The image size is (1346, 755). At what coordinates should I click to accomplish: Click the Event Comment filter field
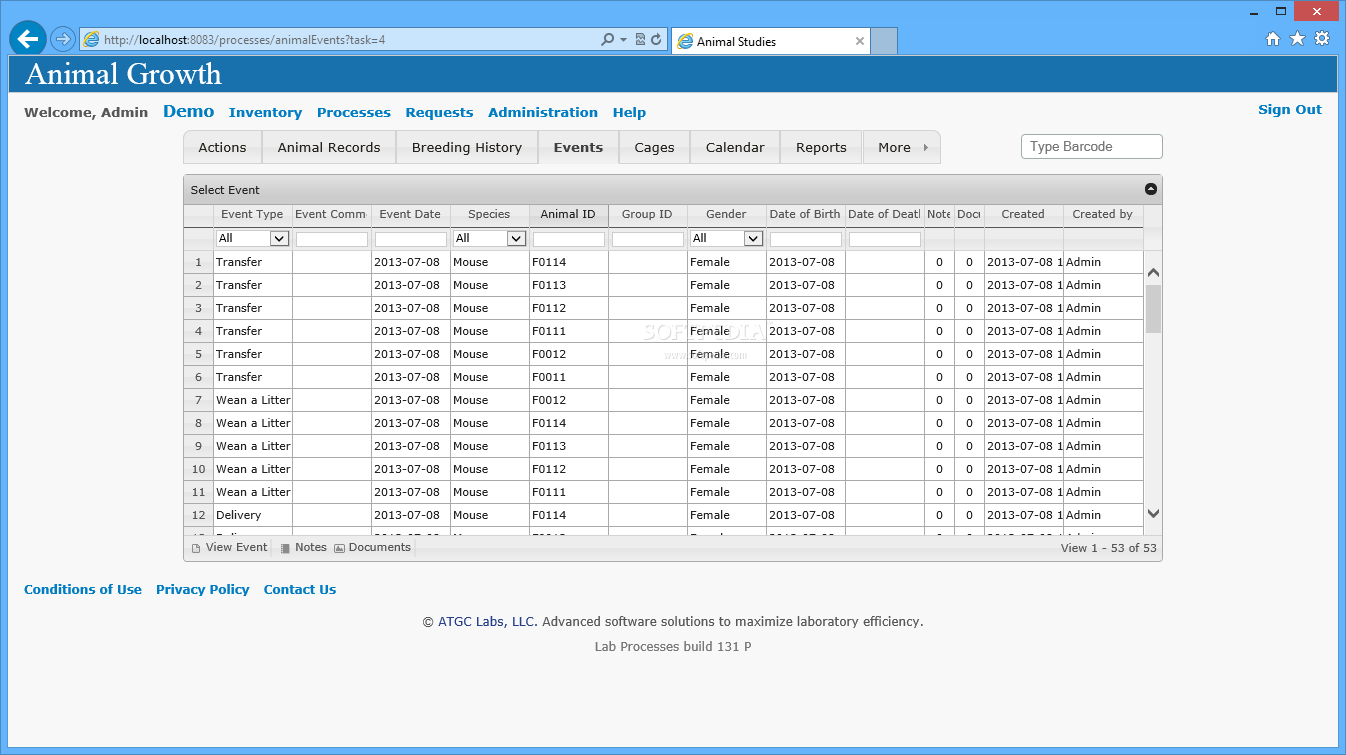[x=332, y=239]
